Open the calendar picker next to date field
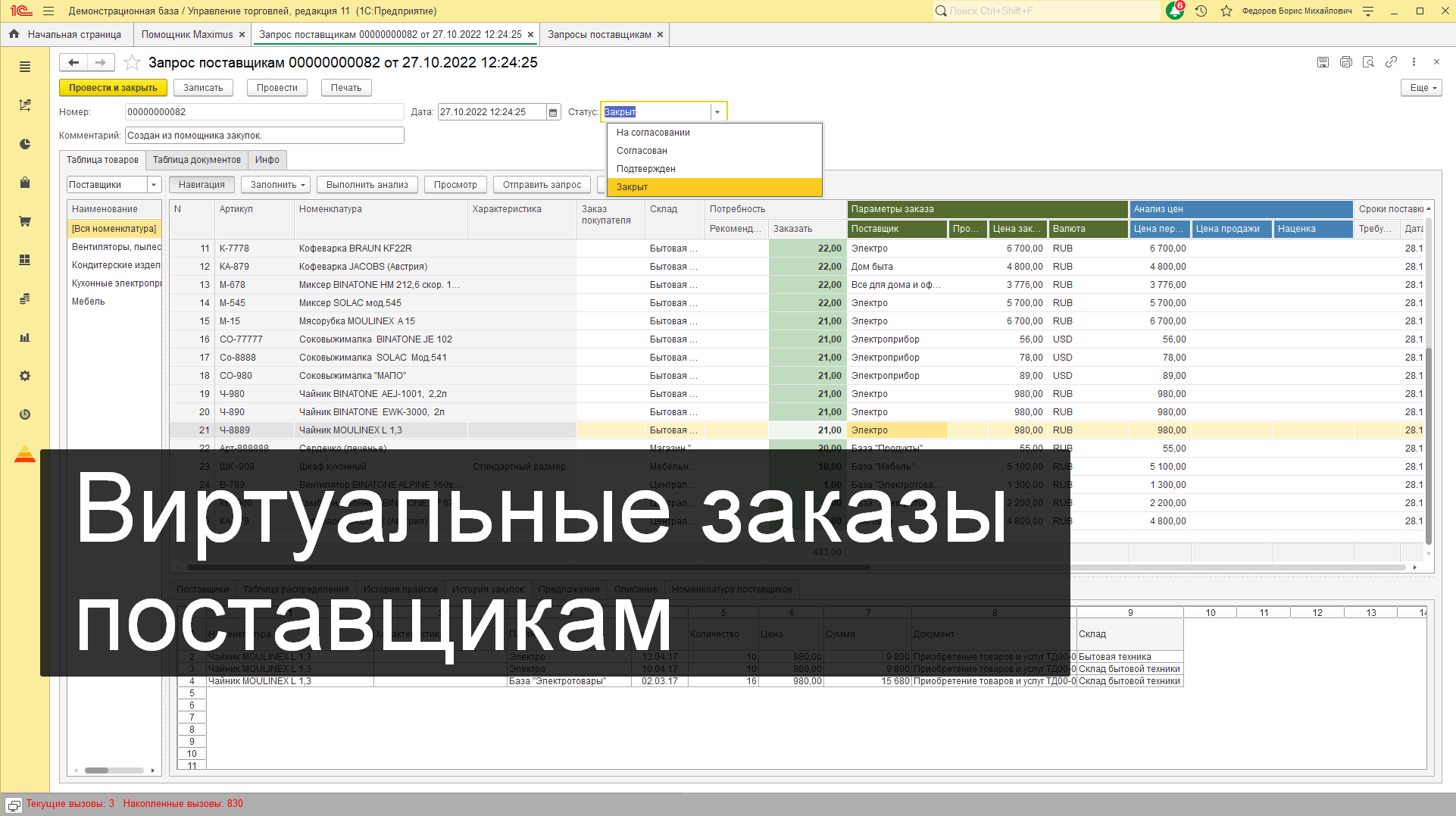1456x816 pixels. pyautogui.click(x=554, y=112)
